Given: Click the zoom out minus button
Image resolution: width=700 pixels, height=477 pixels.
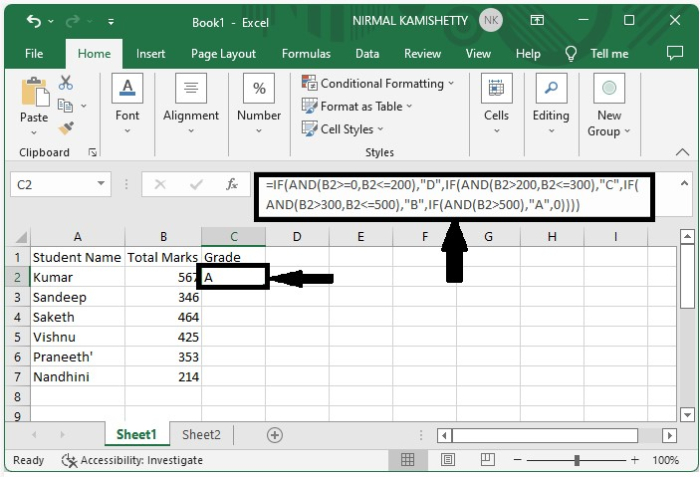Looking at the screenshot, I should [x=517, y=460].
